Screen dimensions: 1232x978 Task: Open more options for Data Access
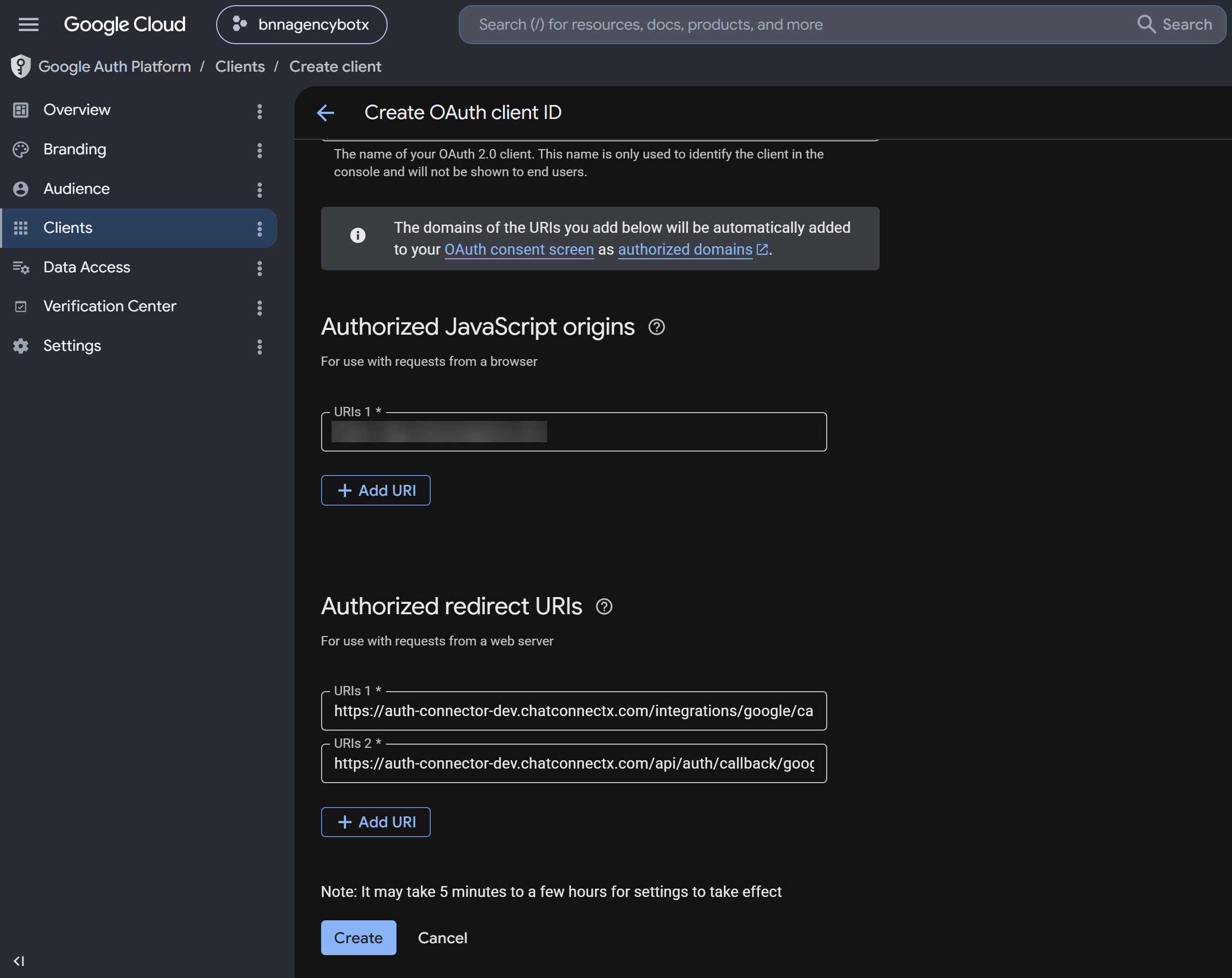click(259, 268)
